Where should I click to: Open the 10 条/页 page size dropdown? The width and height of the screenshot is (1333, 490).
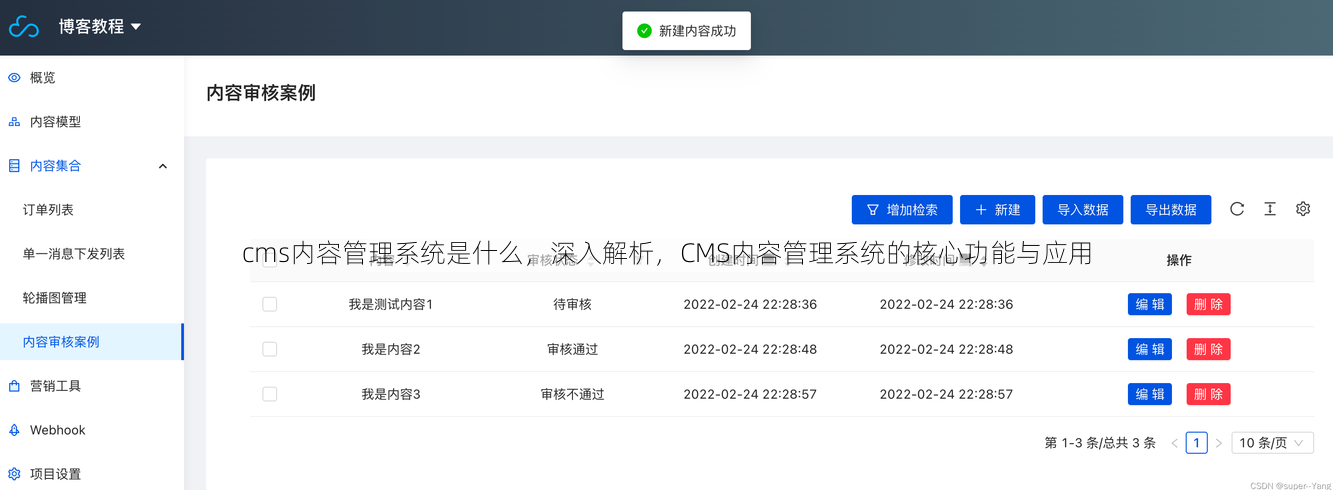click(1273, 443)
